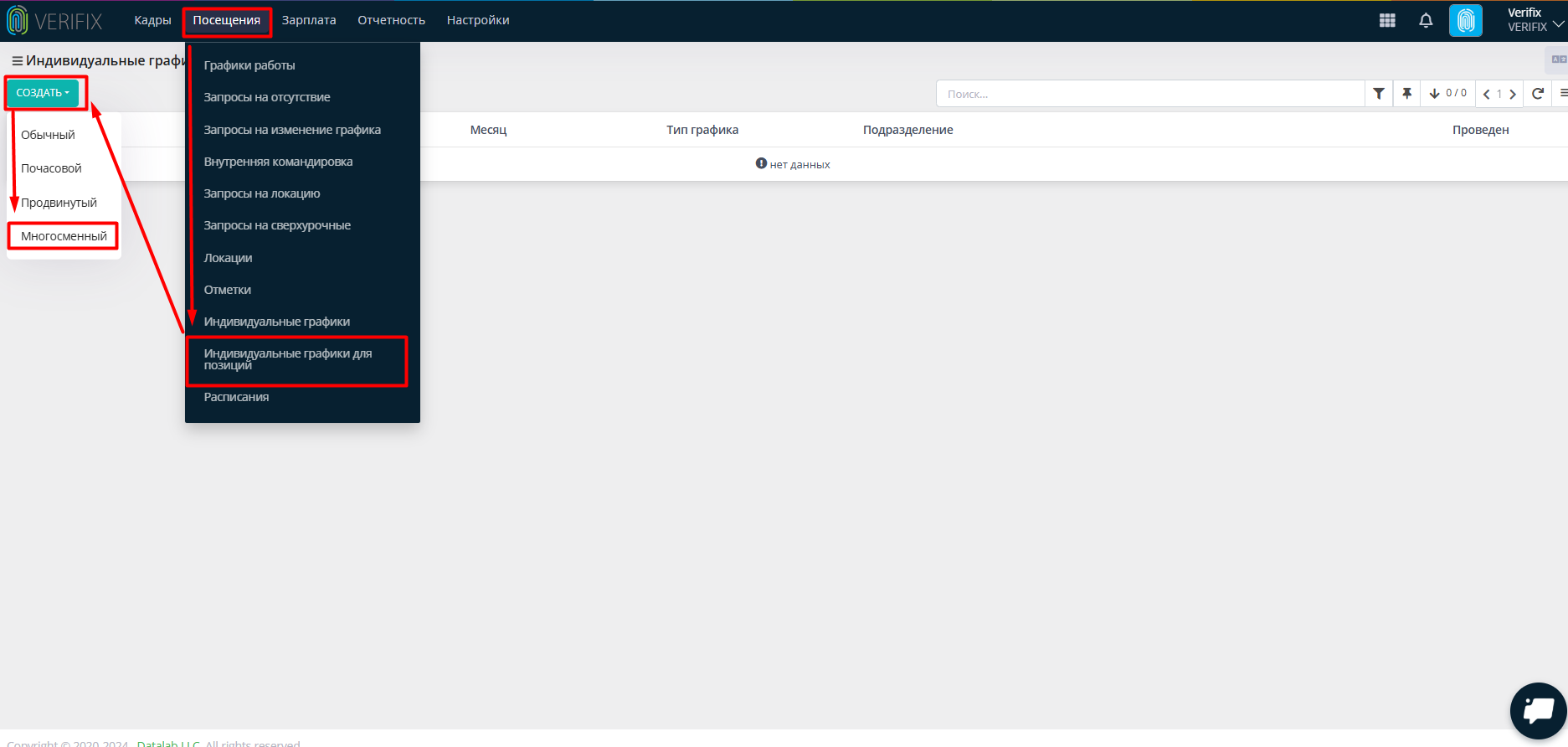The height and width of the screenshot is (747, 1568).
Task: Select Индивидуальные графики entry
Action: coord(277,322)
